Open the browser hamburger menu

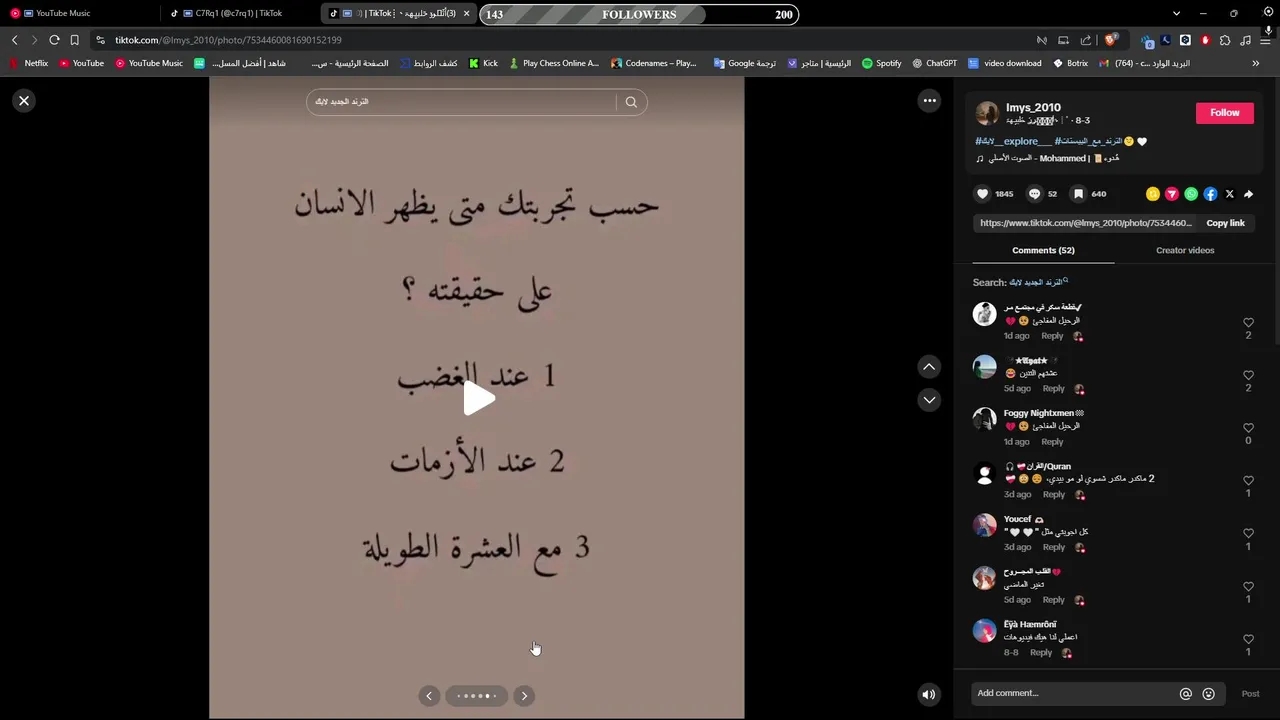pyautogui.click(x=1266, y=40)
